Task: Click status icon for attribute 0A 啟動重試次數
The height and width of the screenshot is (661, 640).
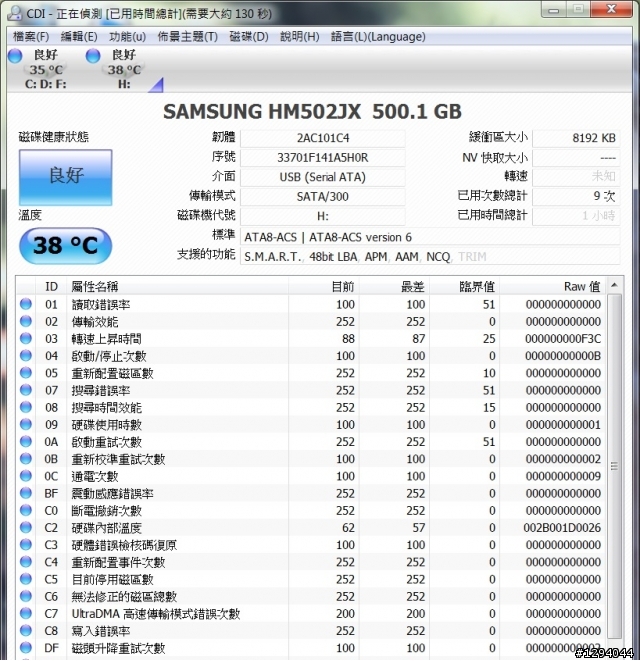Action: (x=26, y=441)
